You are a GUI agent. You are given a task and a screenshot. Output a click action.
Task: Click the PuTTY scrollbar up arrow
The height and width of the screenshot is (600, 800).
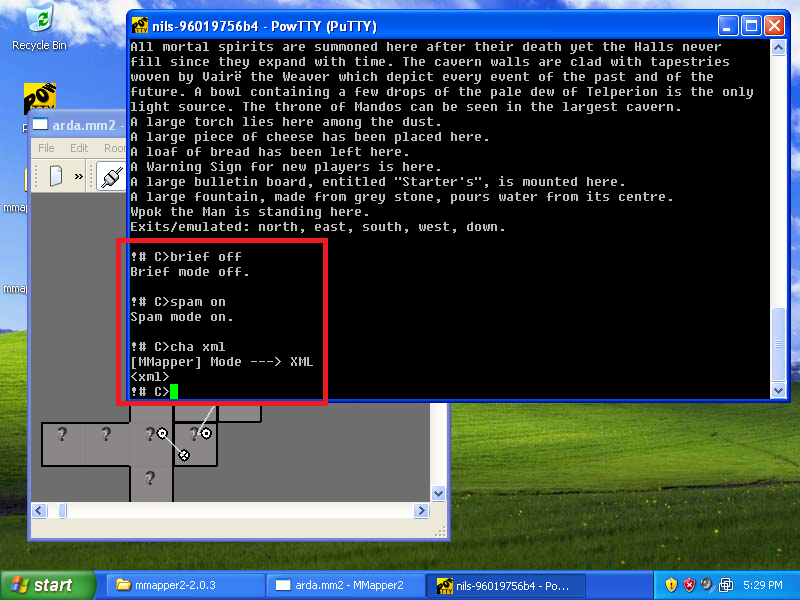tap(778, 48)
